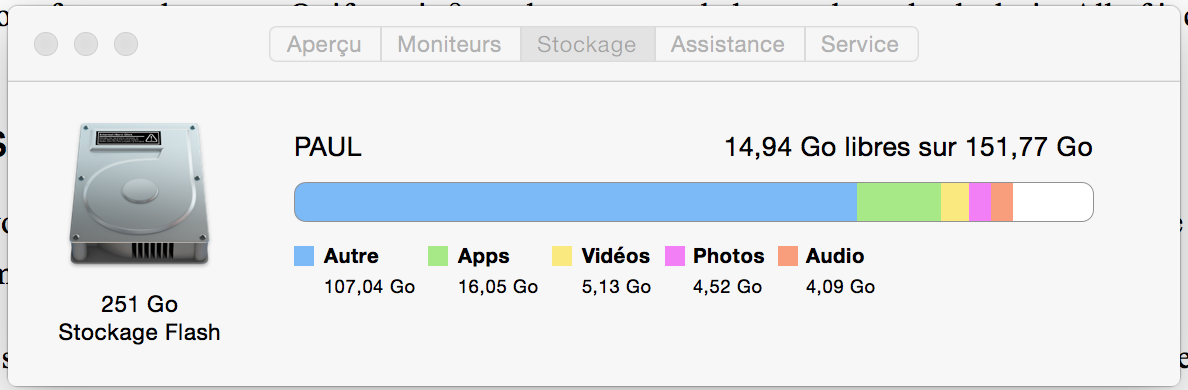This screenshot has width=1188, height=390.
Task: Click the orange Audio legend swatch
Action: tap(788, 256)
